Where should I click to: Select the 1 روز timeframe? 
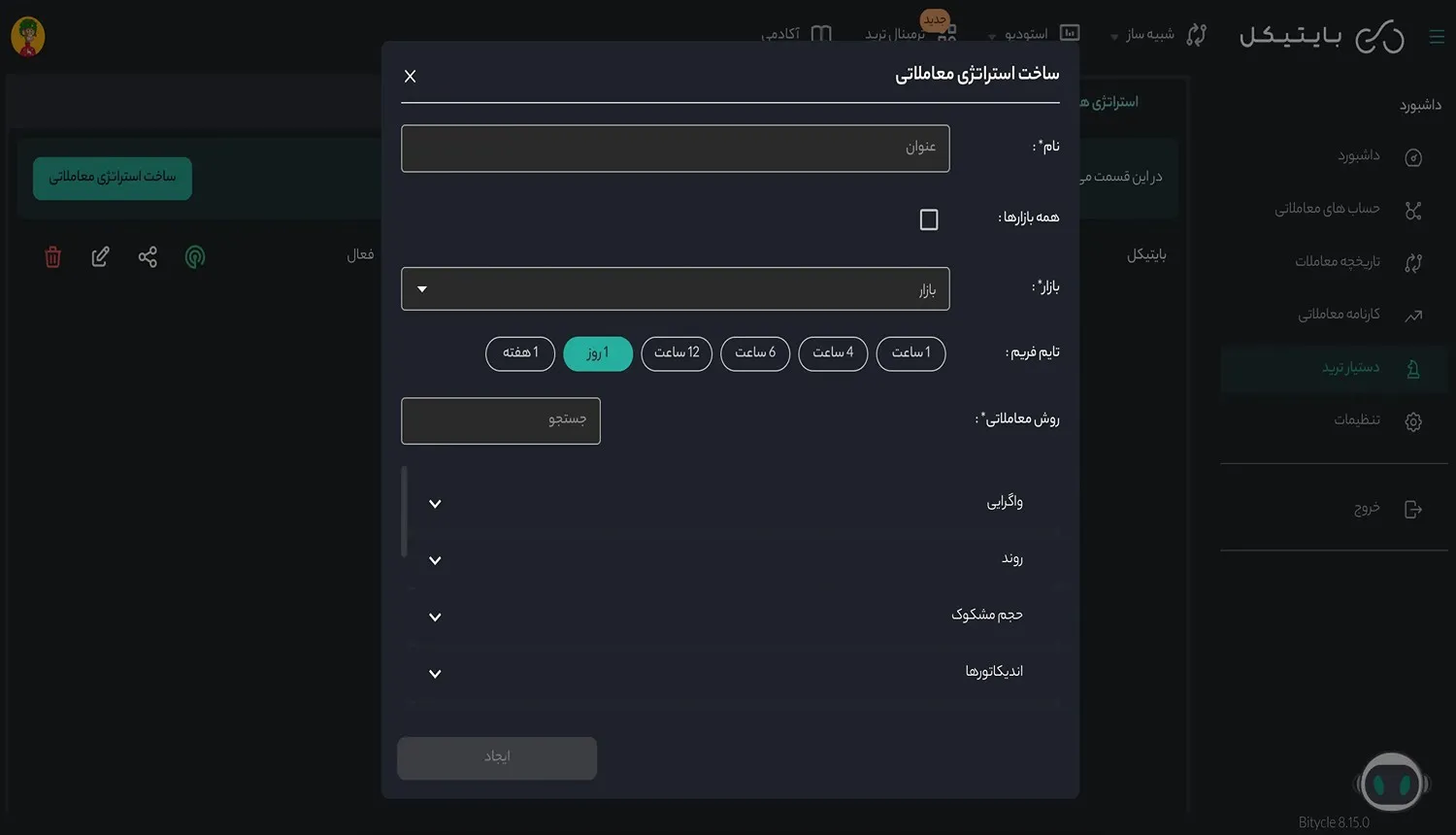pyautogui.click(x=598, y=353)
